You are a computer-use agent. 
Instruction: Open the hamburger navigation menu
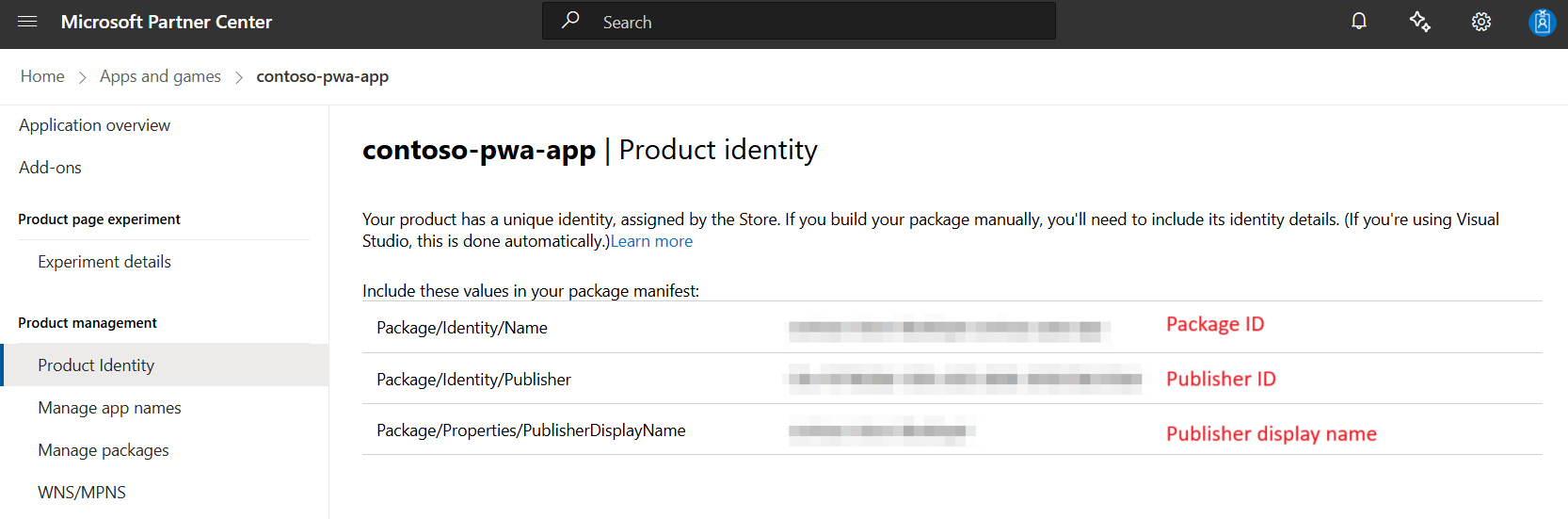(x=27, y=22)
